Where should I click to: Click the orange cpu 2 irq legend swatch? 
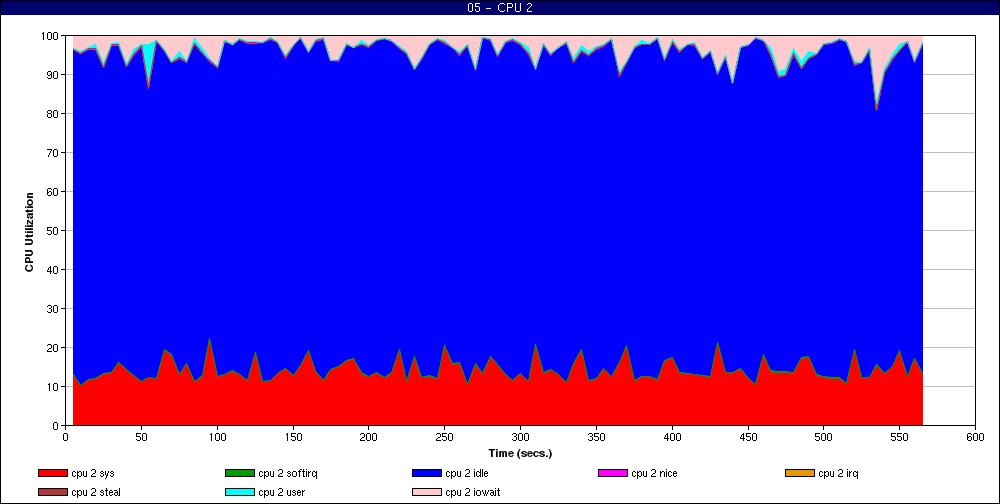(800, 473)
